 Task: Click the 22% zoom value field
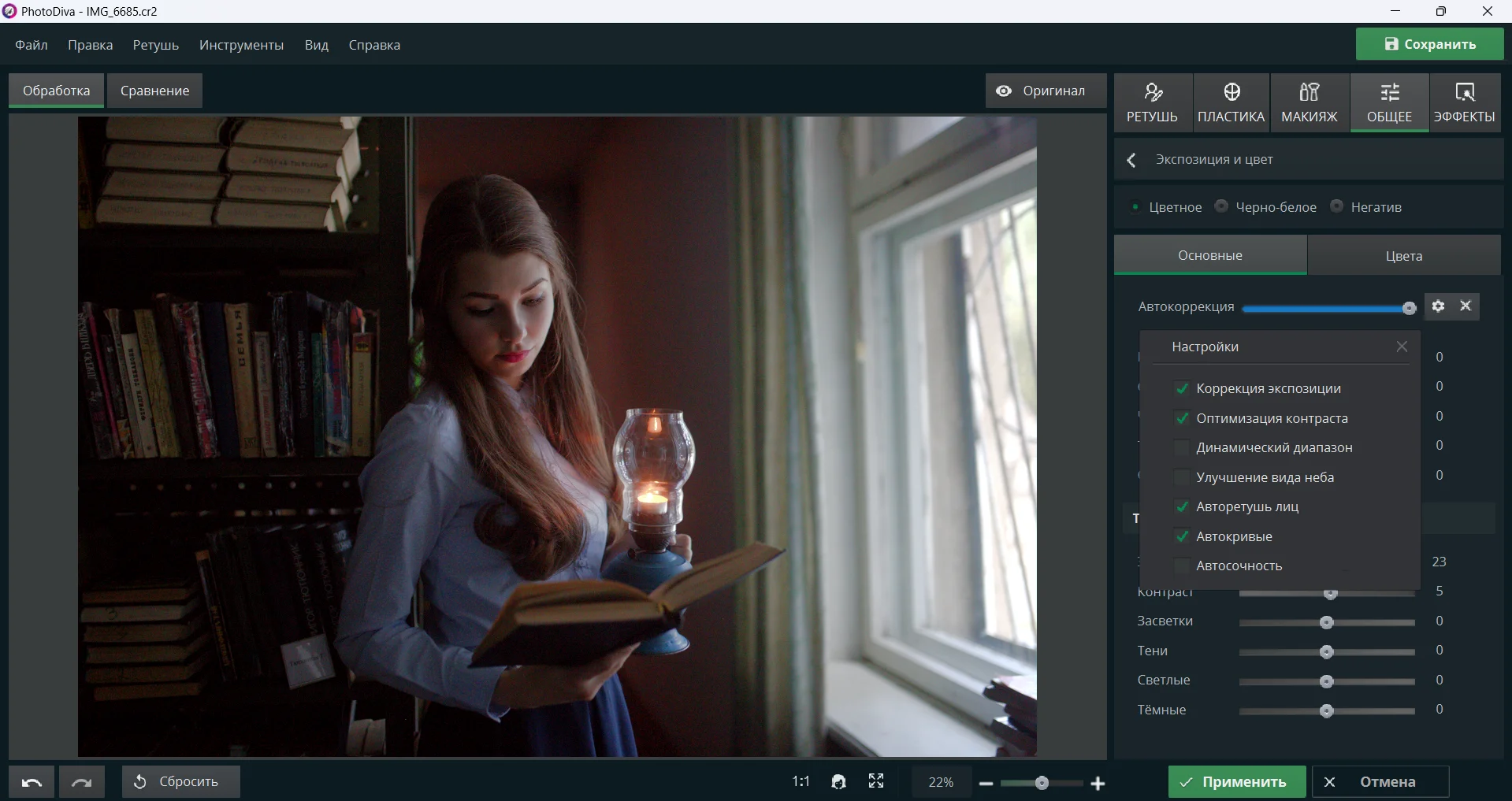(941, 782)
